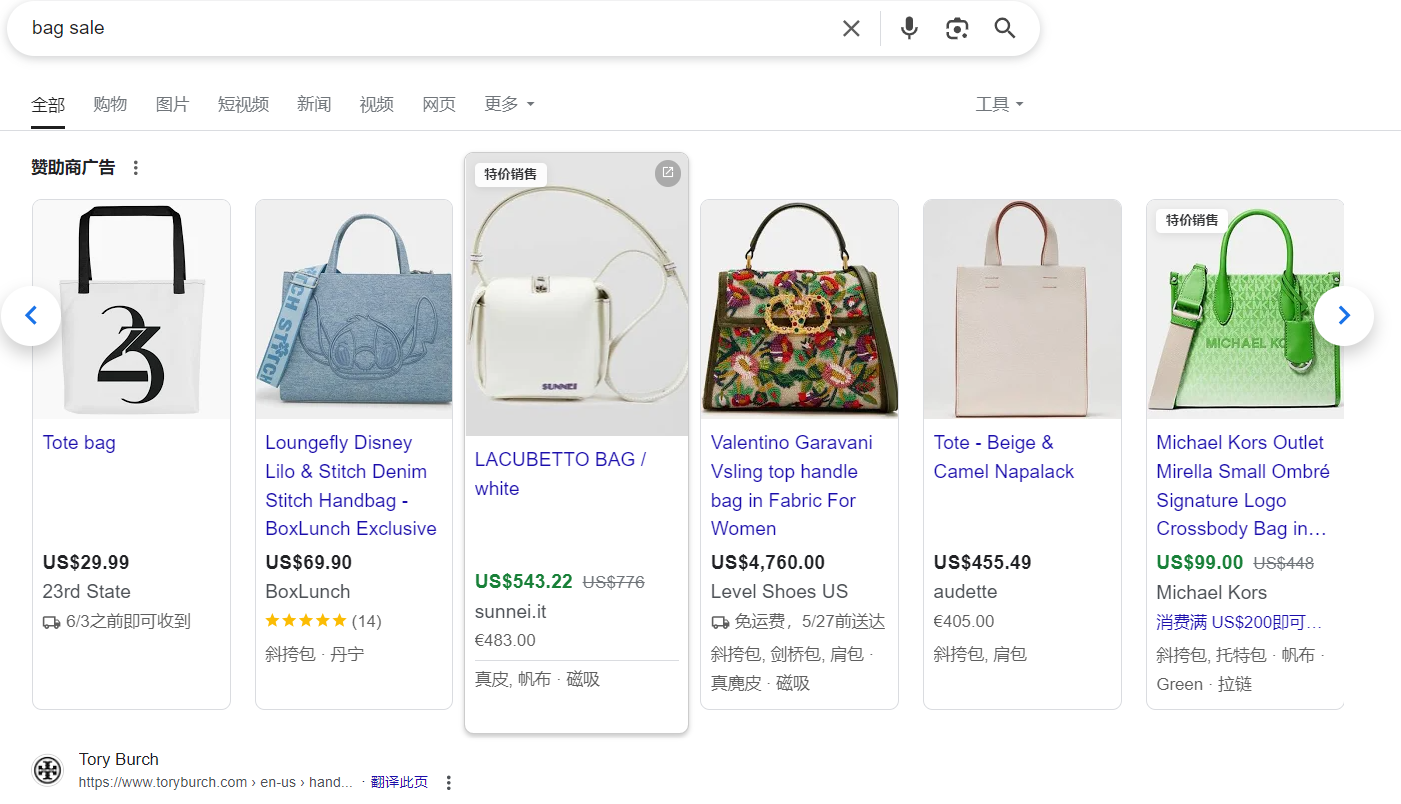Click free shipping truck icon under Level Shoes
Screen dimensions: 1401x804
point(720,622)
